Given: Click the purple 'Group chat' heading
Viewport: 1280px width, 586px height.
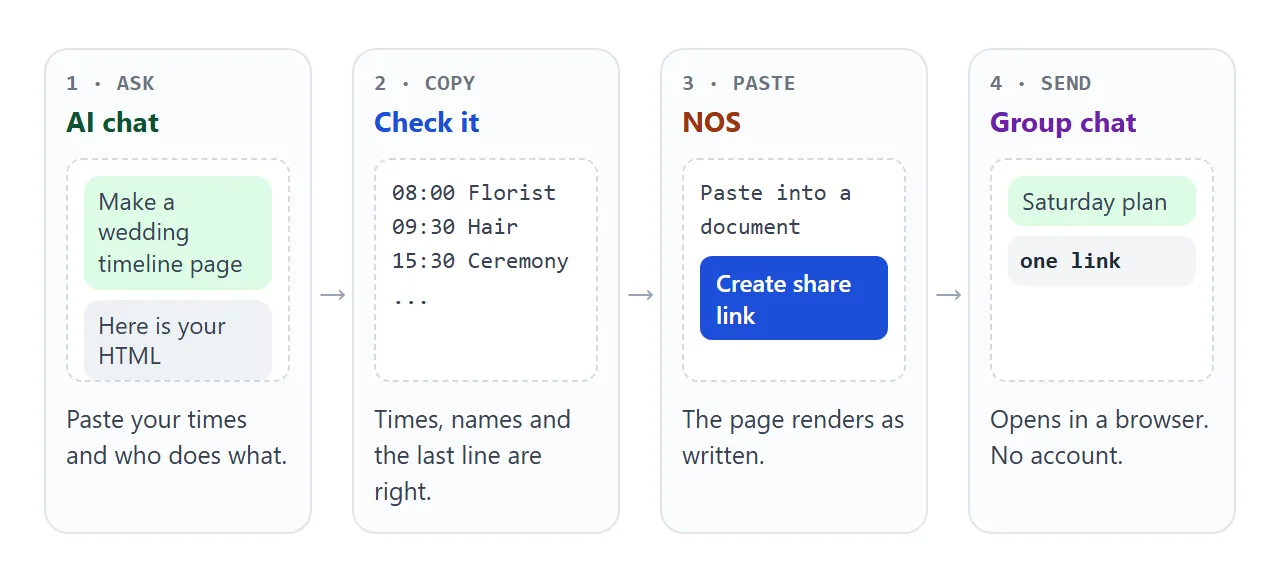Looking at the screenshot, I should tap(1063, 123).
